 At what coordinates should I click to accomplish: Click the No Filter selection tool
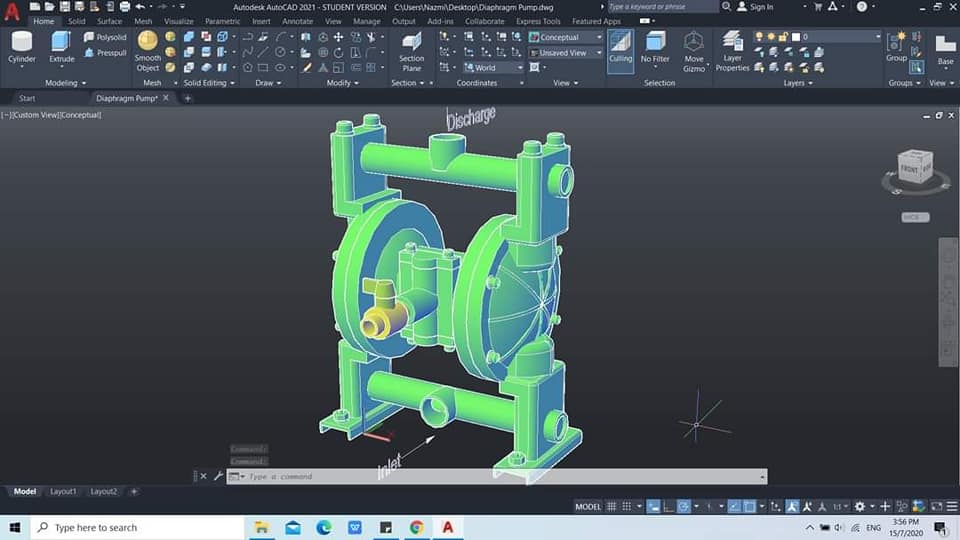[x=655, y=48]
